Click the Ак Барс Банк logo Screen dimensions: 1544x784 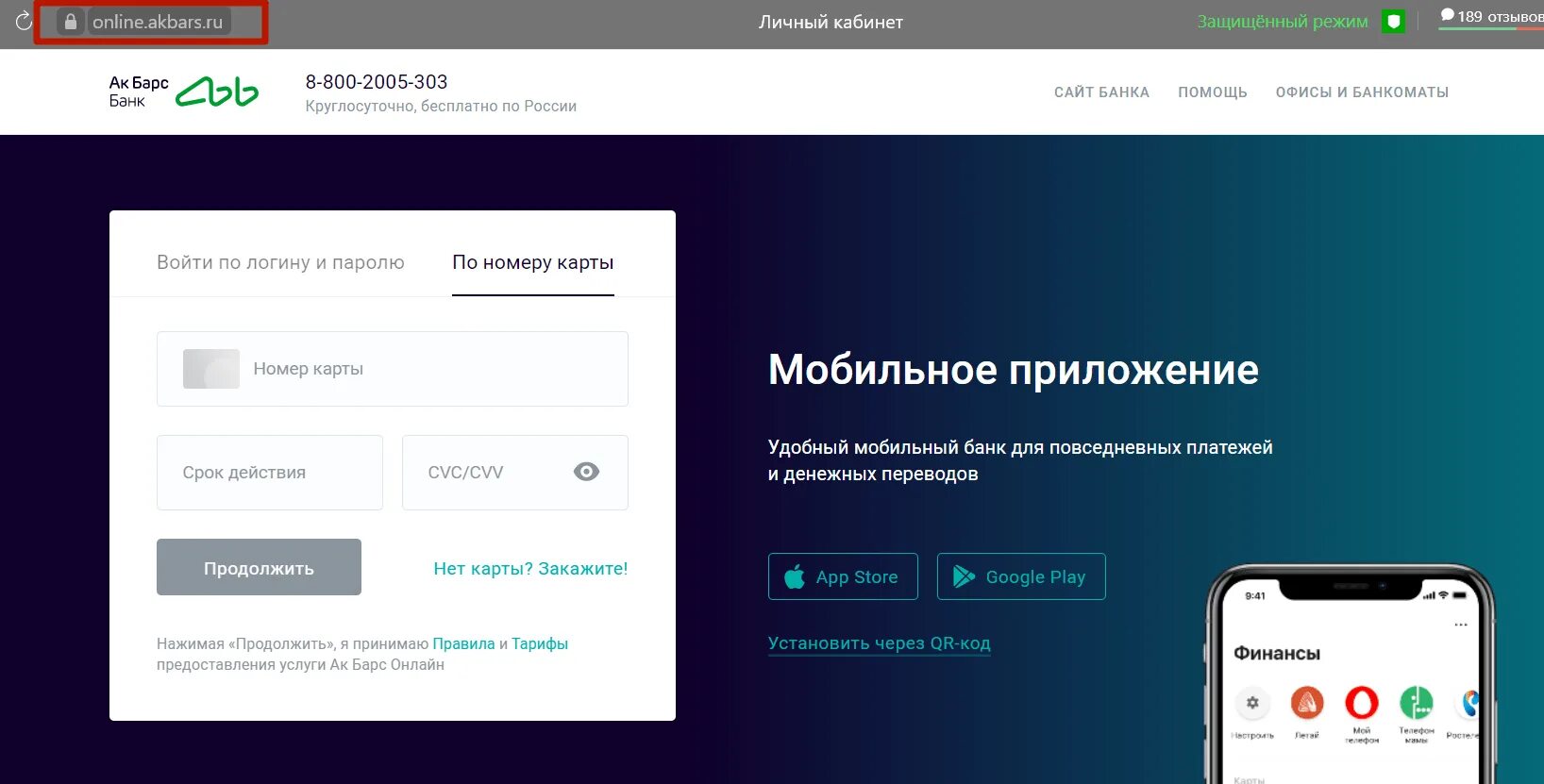pos(184,92)
